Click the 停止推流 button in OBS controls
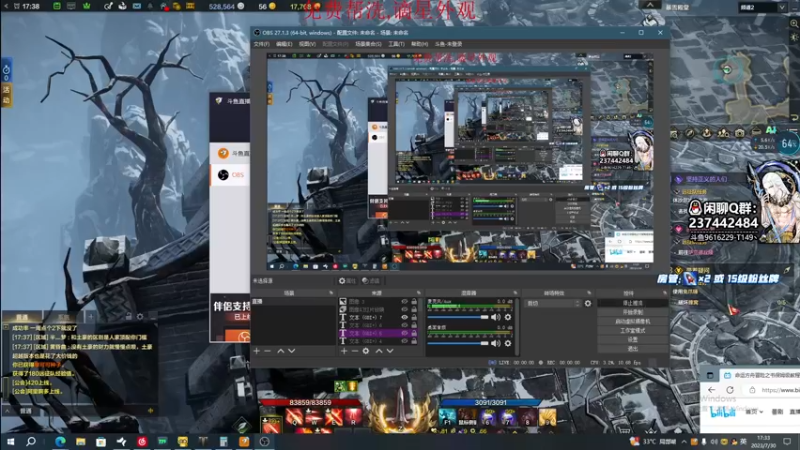 (x=633, y=303)
